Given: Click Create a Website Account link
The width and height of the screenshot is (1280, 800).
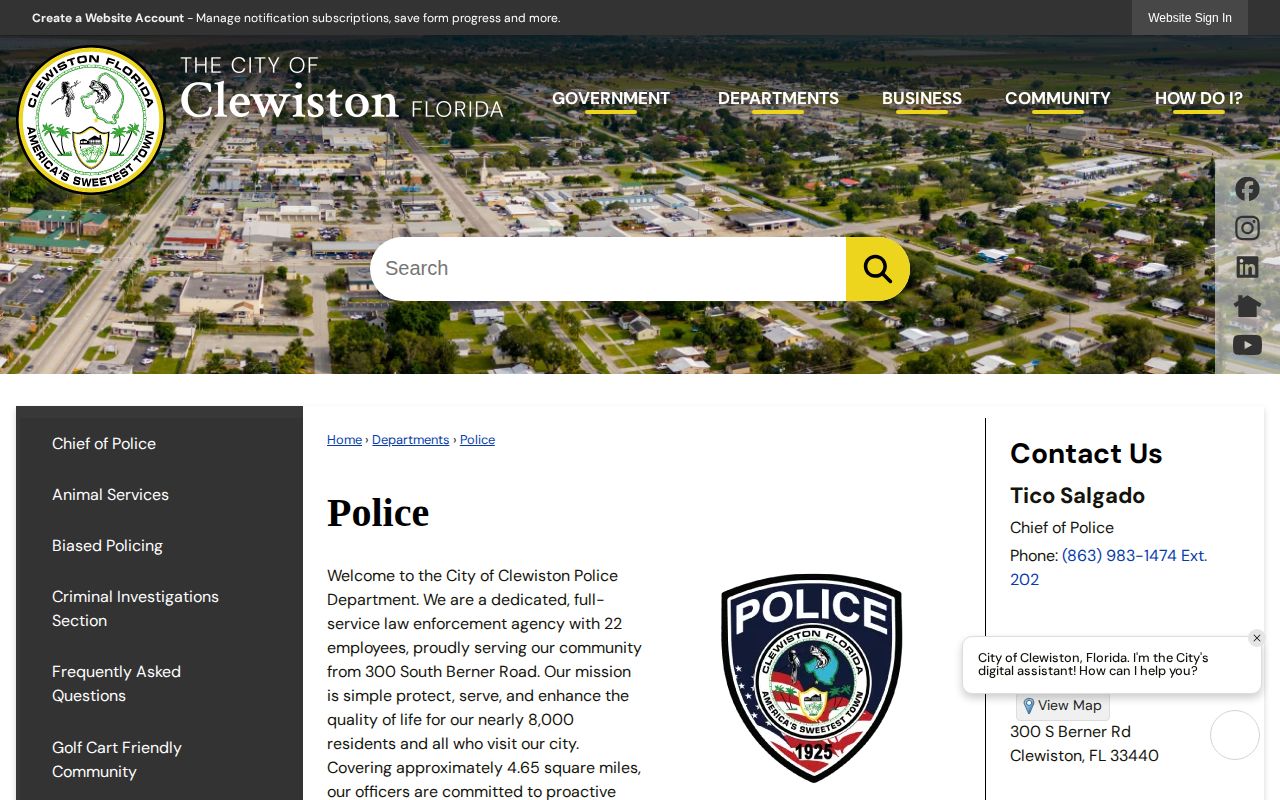Looking at the screenshot, I should point(108,18).
